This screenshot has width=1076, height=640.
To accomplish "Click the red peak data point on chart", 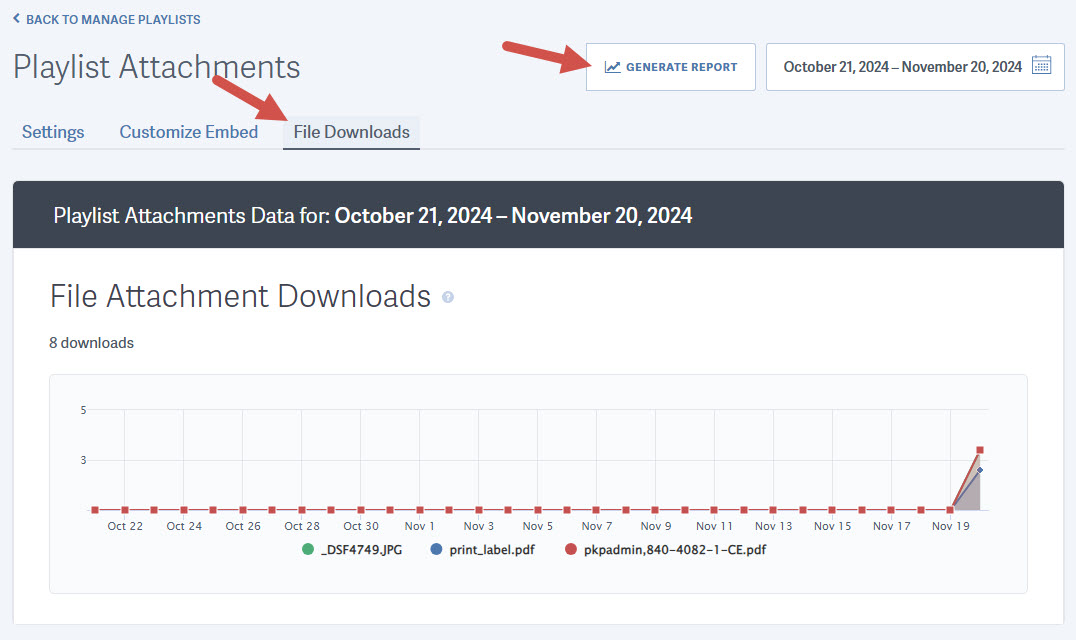I will 980,450.
